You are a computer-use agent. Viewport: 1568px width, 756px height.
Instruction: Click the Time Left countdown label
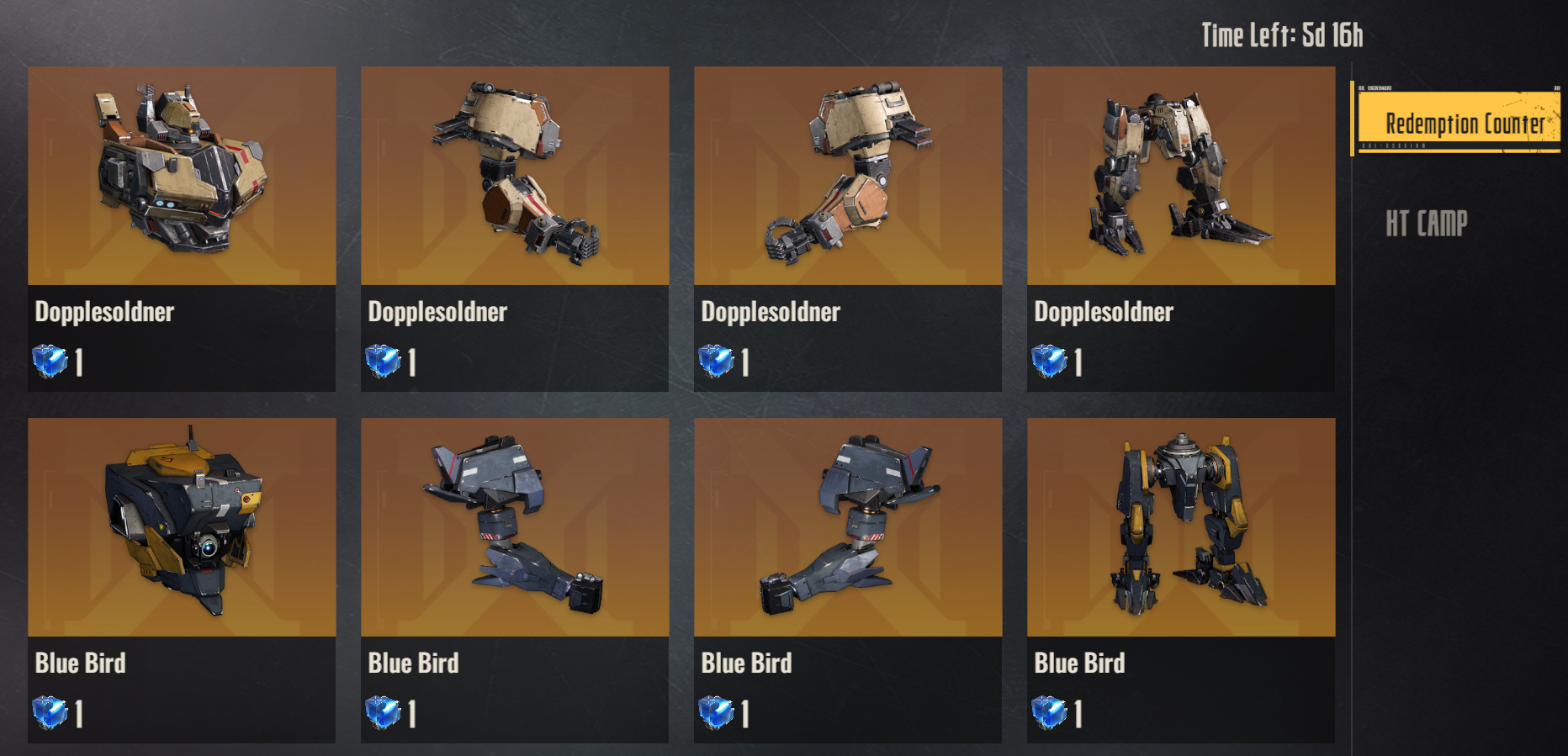click(x=1282, y=35)
